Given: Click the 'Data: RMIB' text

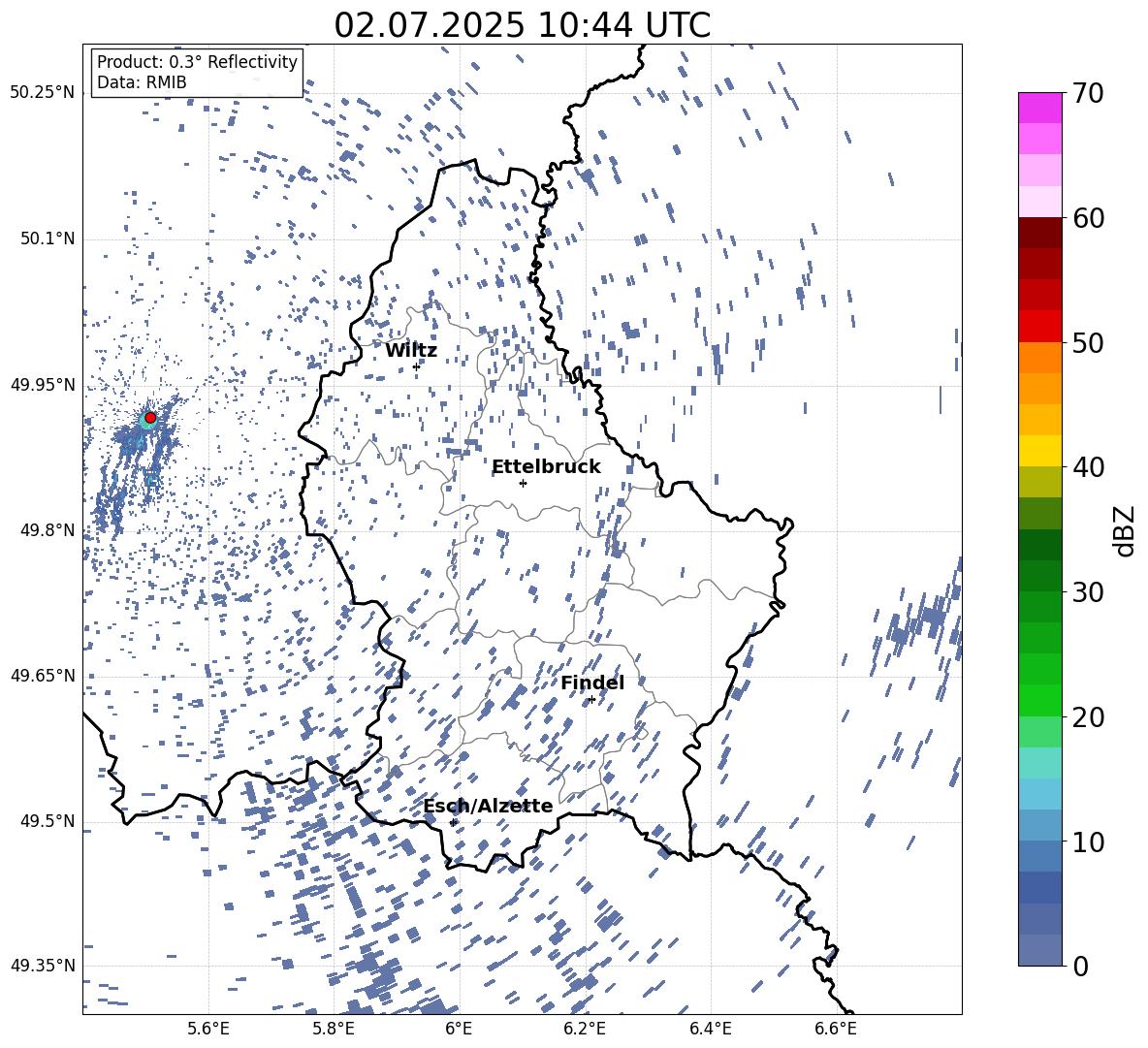Looking at the screenshot, I should [x=142, y=82].
